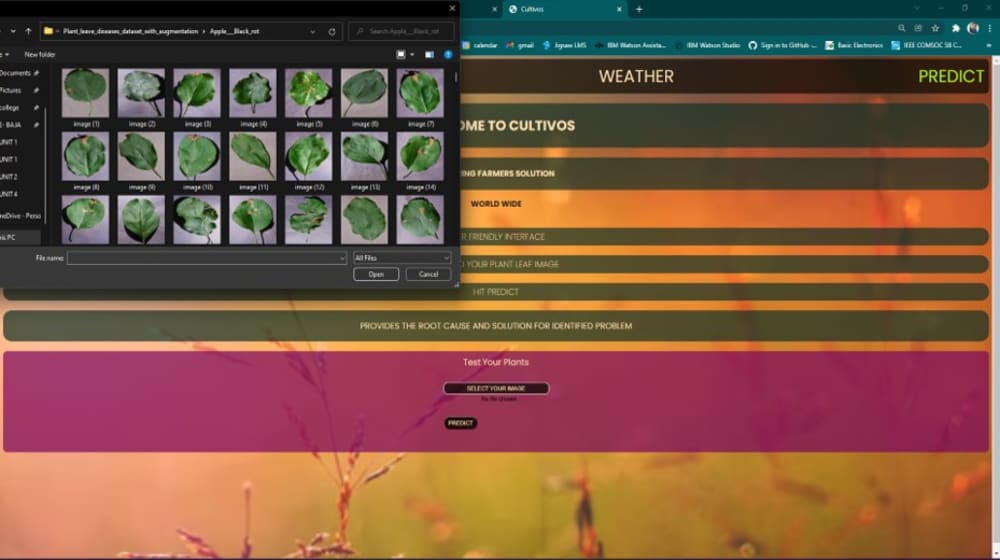Click SELECT YOUR IMAGE button

click(x=496, y=388)
